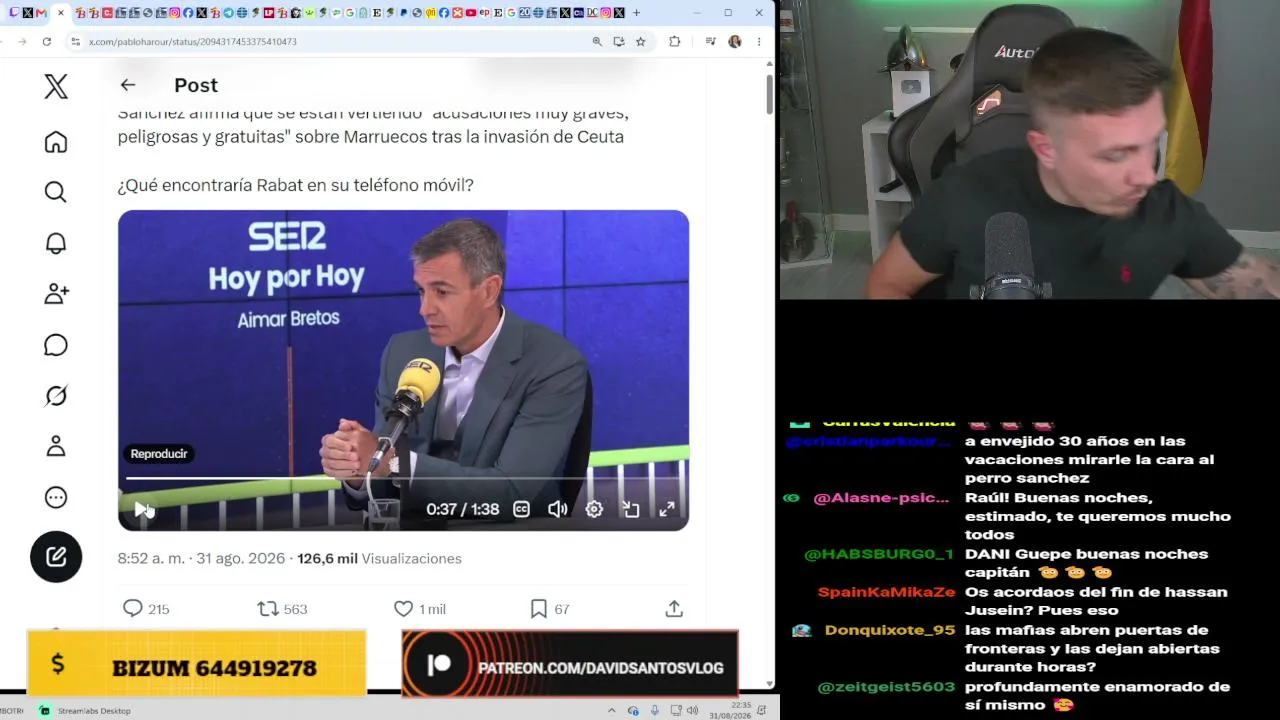
Task: Click the compose Post button
Action: point(56,556)
